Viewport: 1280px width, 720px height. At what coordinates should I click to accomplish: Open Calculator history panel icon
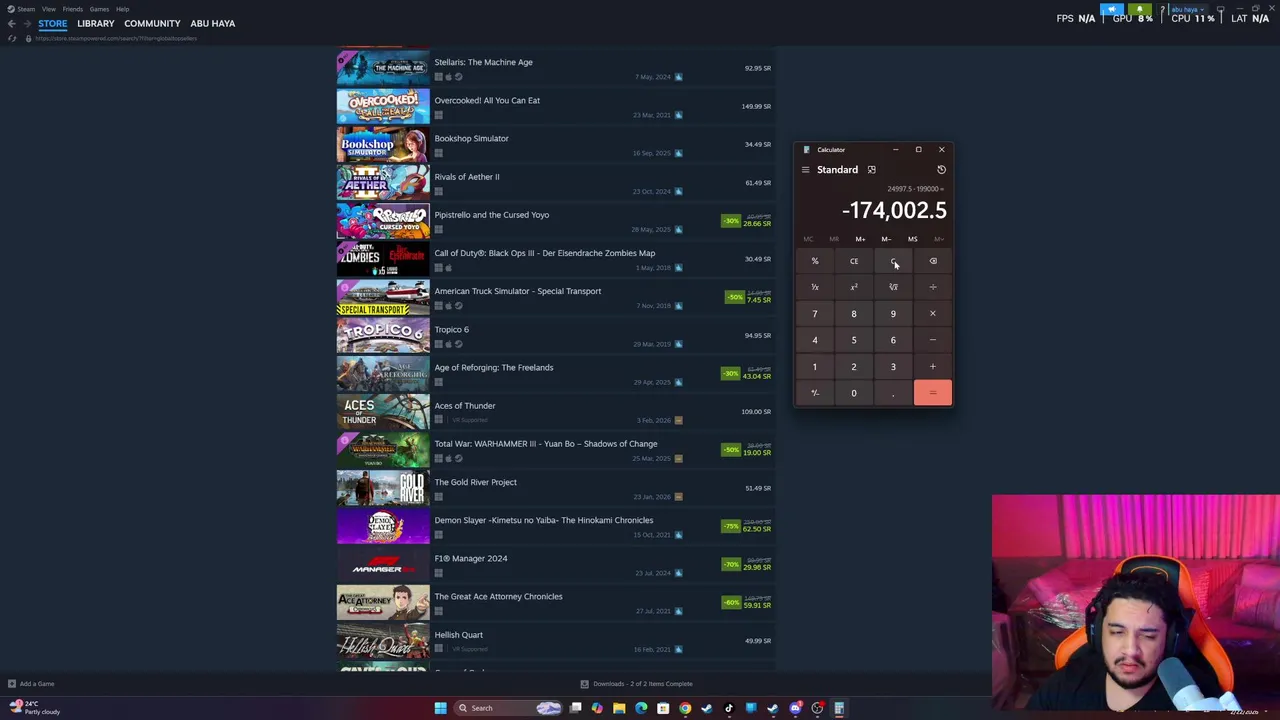pos(941,170)
